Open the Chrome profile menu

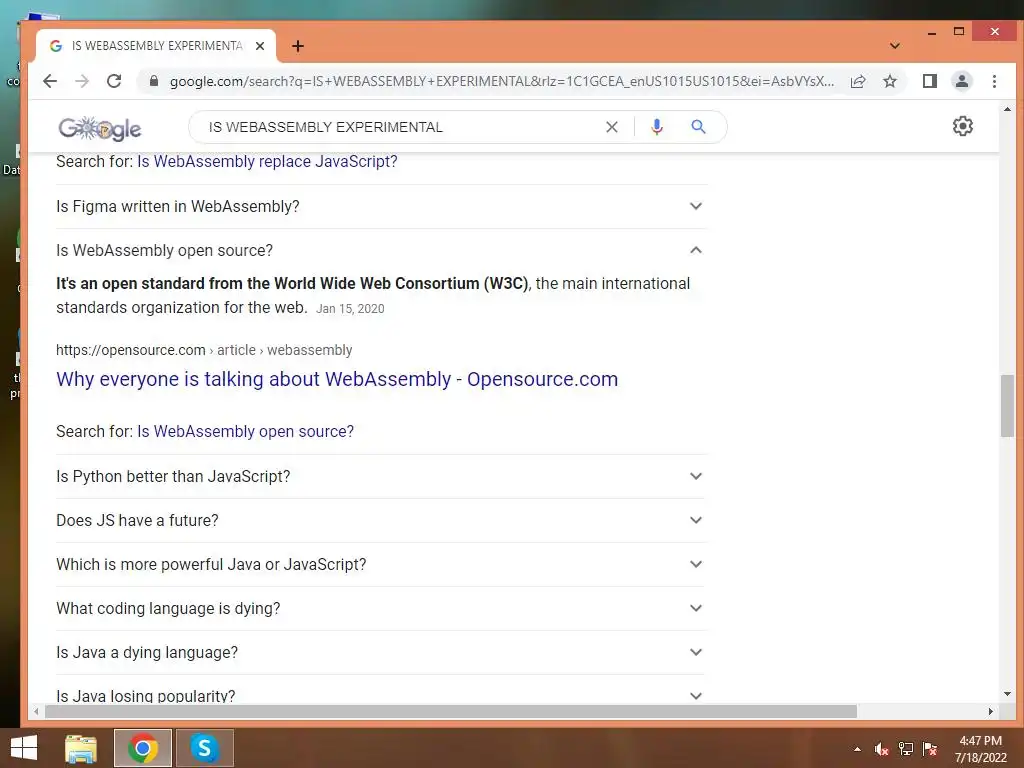(x=962, y=81)
